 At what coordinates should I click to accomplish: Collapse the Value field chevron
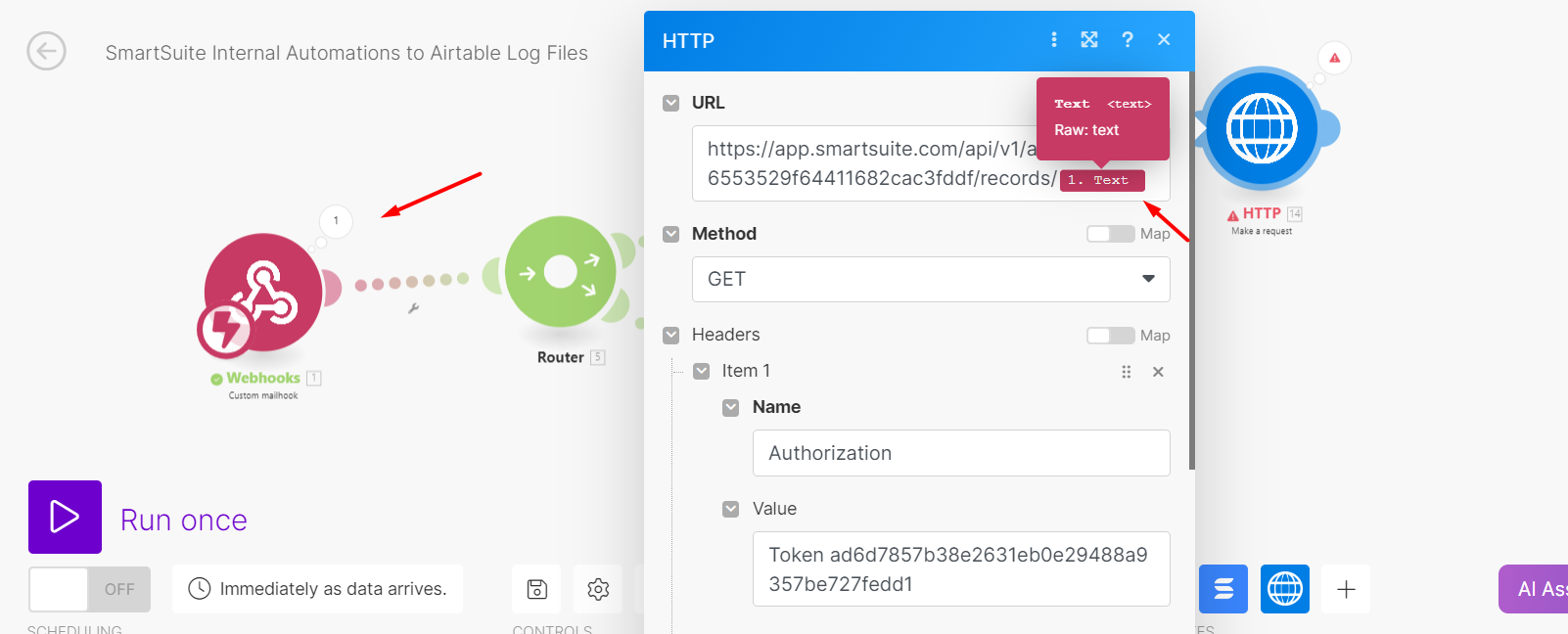coord(731,509)
